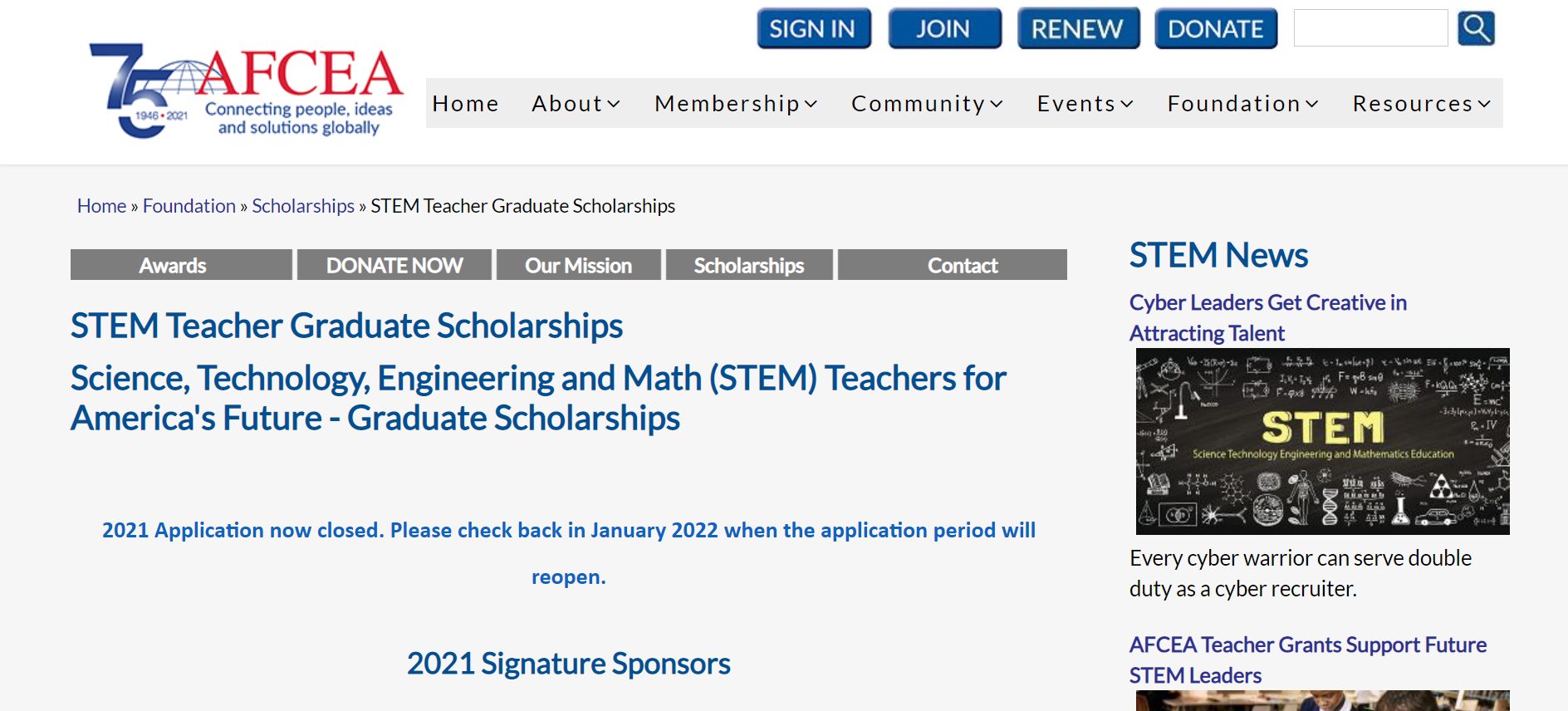
Task: Open the Membership dropdown menu
Action: click(736, 104)
